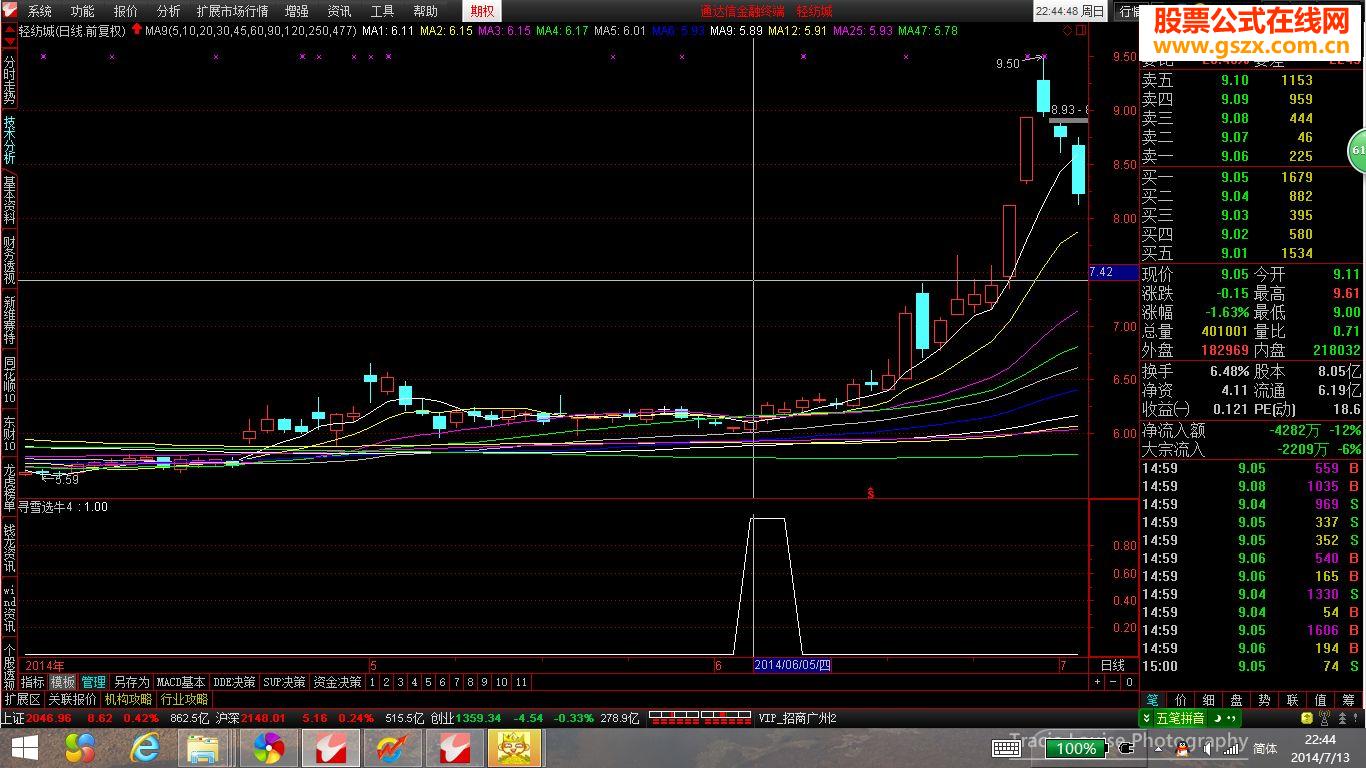The image size is (1366, 768).
Task: Click the 另存为 button
Action: tap(131, 682)
